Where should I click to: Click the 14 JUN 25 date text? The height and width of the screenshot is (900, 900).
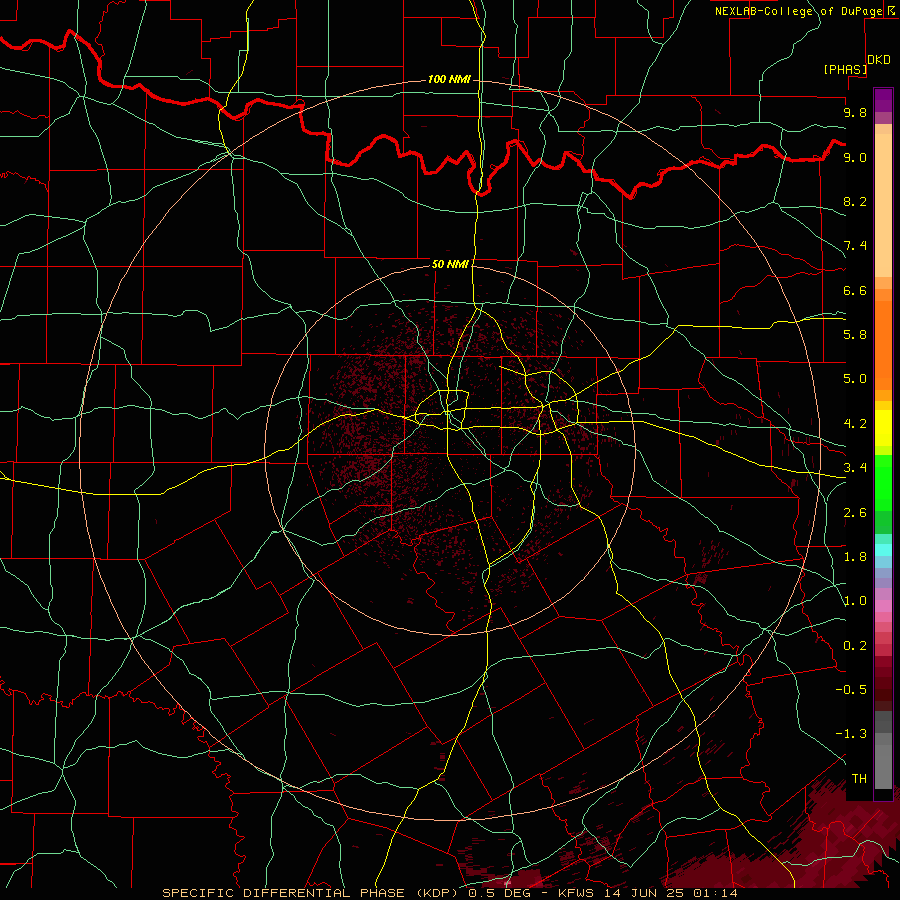tap(643, 893)
